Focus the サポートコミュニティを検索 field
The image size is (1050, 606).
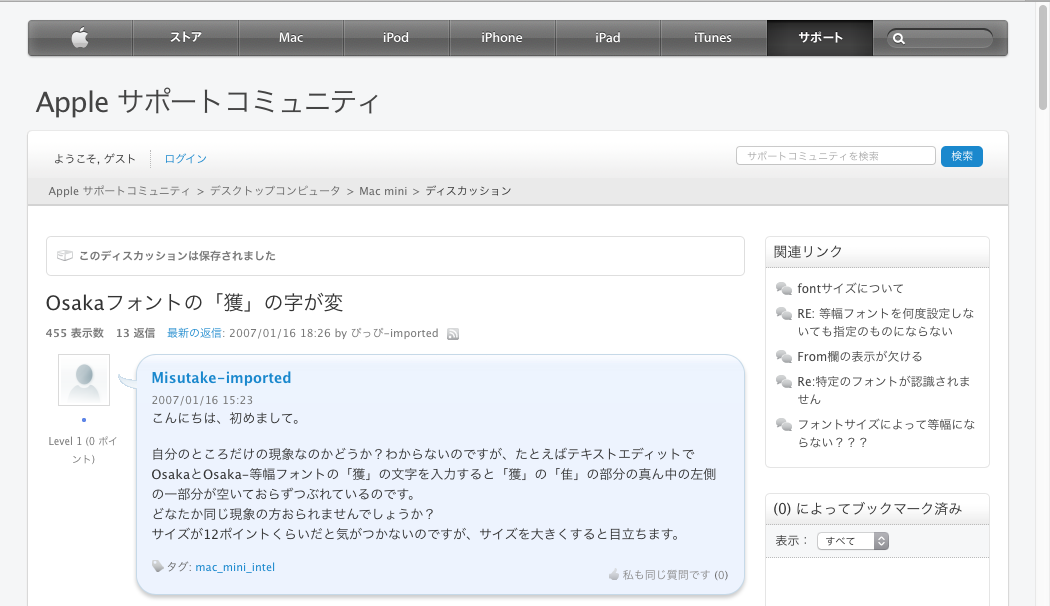(836, 156)
